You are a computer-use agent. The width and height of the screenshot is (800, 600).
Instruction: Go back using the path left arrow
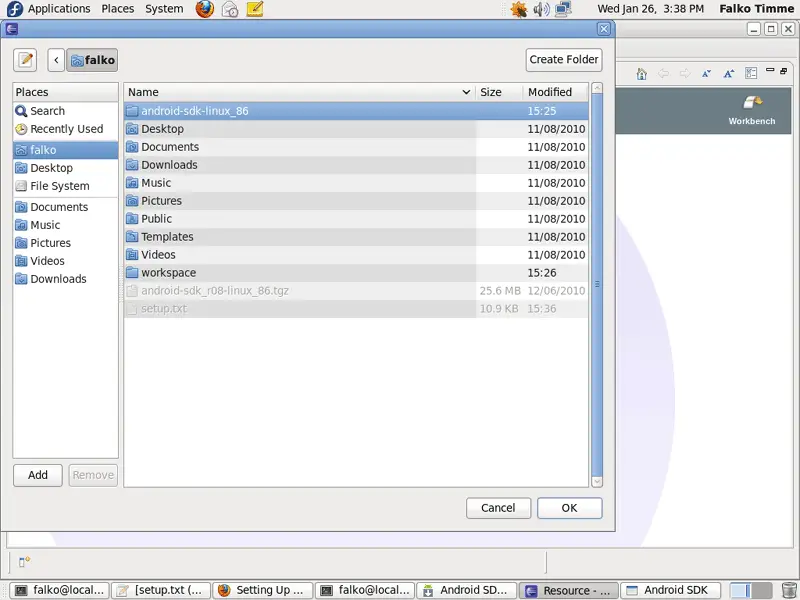pyautogui.click(x=56, y=60)
